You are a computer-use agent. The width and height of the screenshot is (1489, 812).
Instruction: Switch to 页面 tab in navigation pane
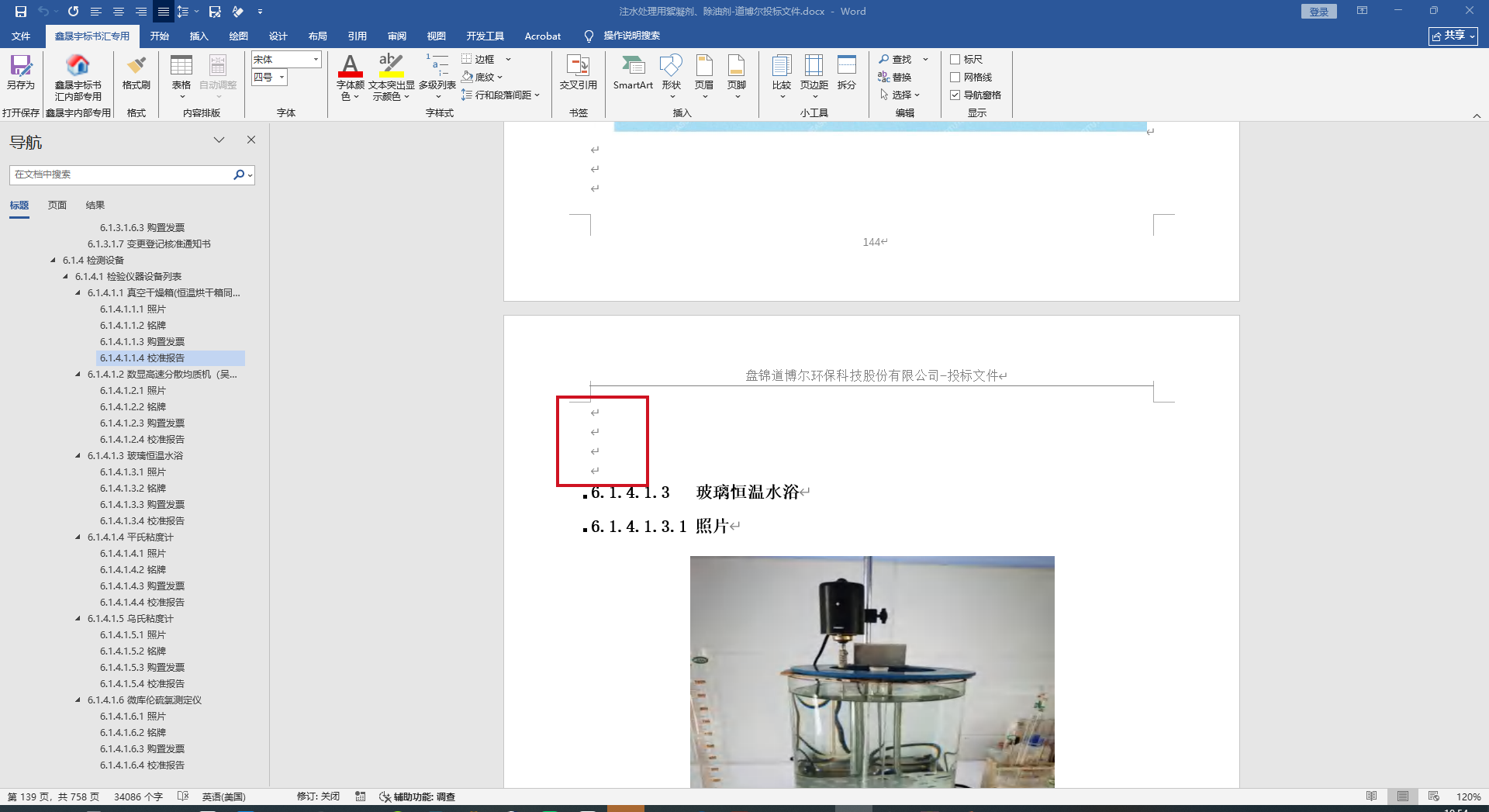(x=57, y=206)
